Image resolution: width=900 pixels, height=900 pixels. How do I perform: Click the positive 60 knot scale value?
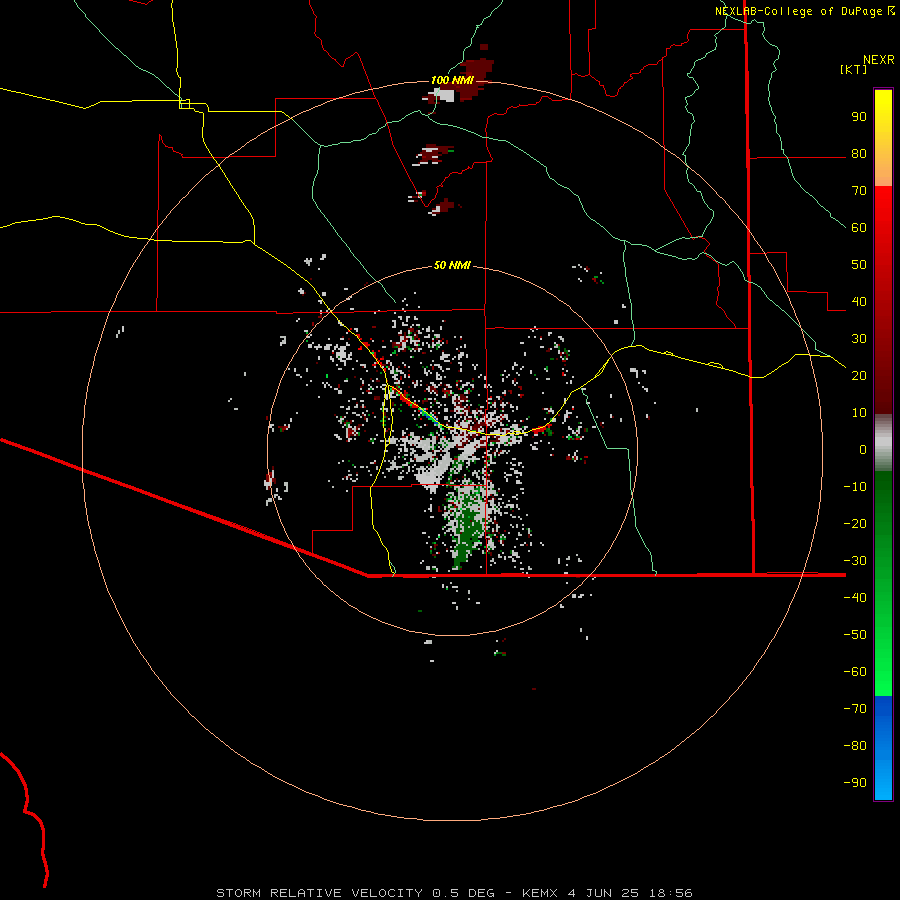click(x=859, y=228)
